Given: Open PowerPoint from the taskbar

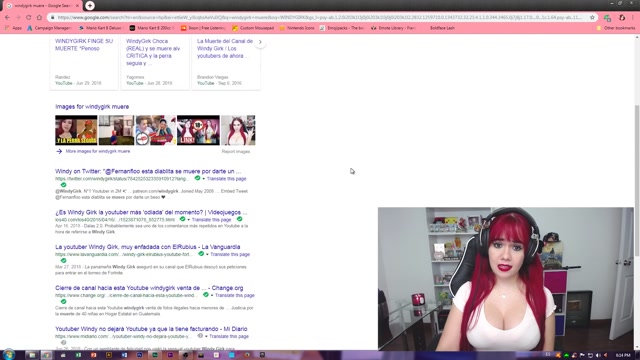Looking at the screenshot, I should (93, 355).
